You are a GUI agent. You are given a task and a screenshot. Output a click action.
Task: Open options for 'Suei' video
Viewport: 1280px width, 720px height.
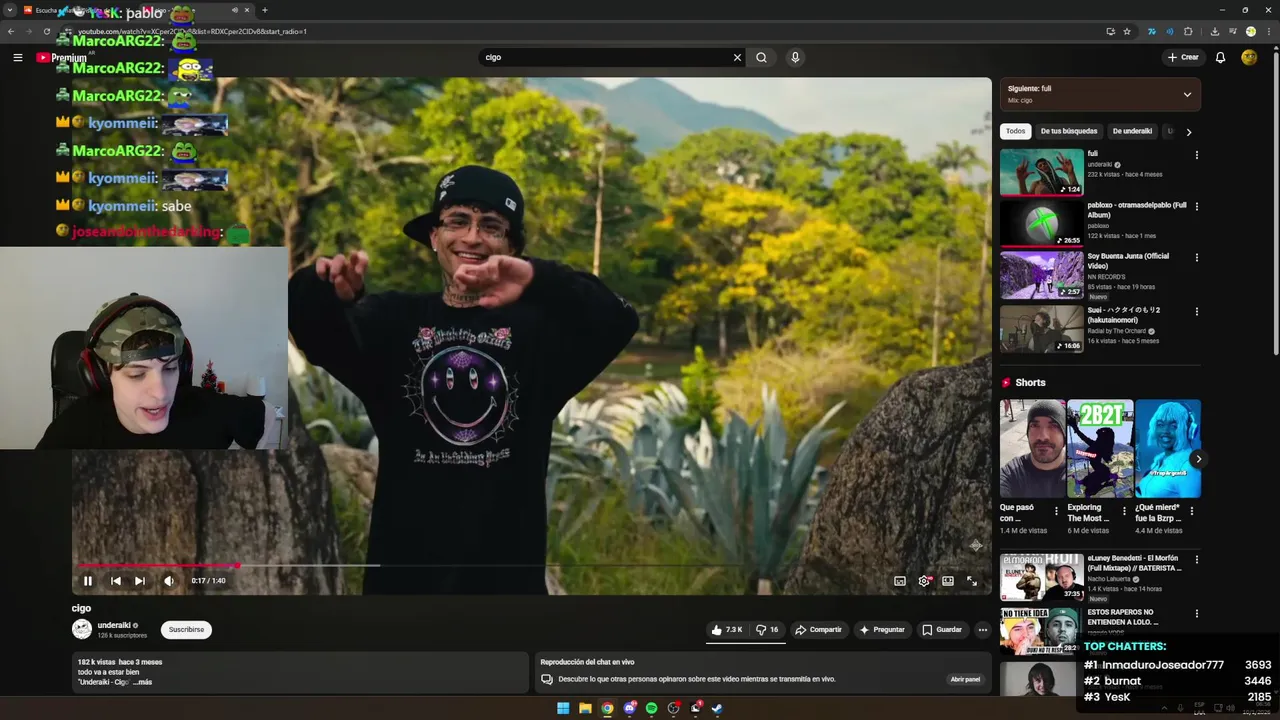[1196, 311]
